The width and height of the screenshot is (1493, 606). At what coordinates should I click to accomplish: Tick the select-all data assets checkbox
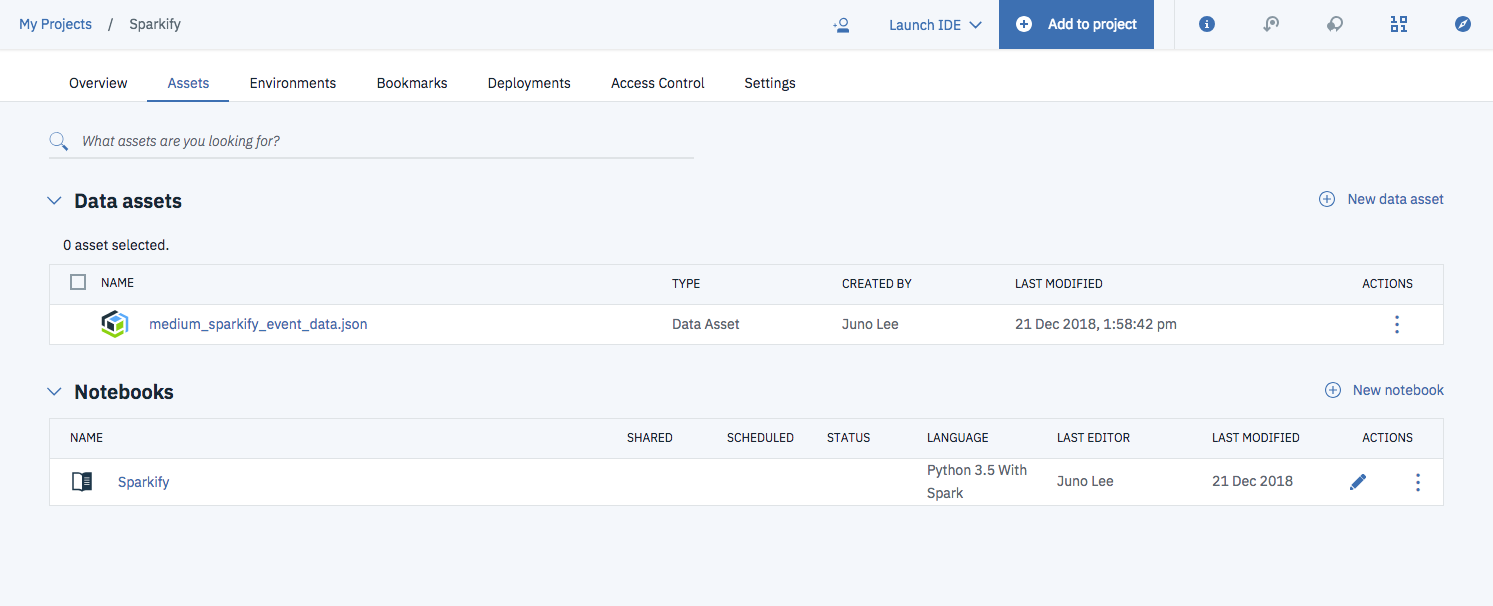[x=78, y=283]
